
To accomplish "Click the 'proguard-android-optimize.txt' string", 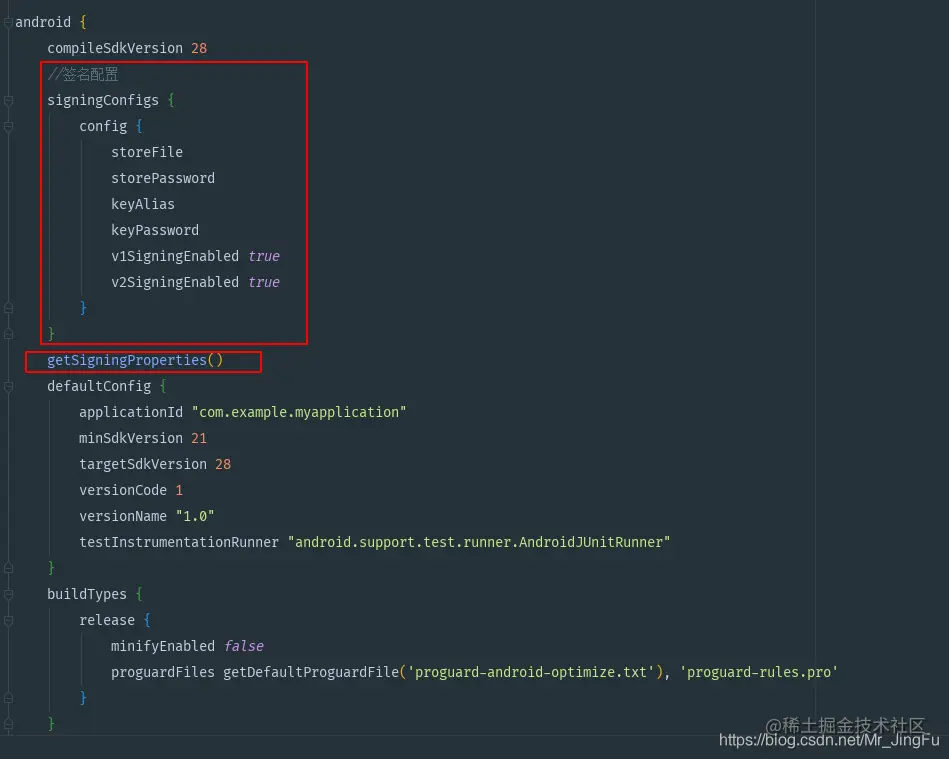I will point(531,672).
